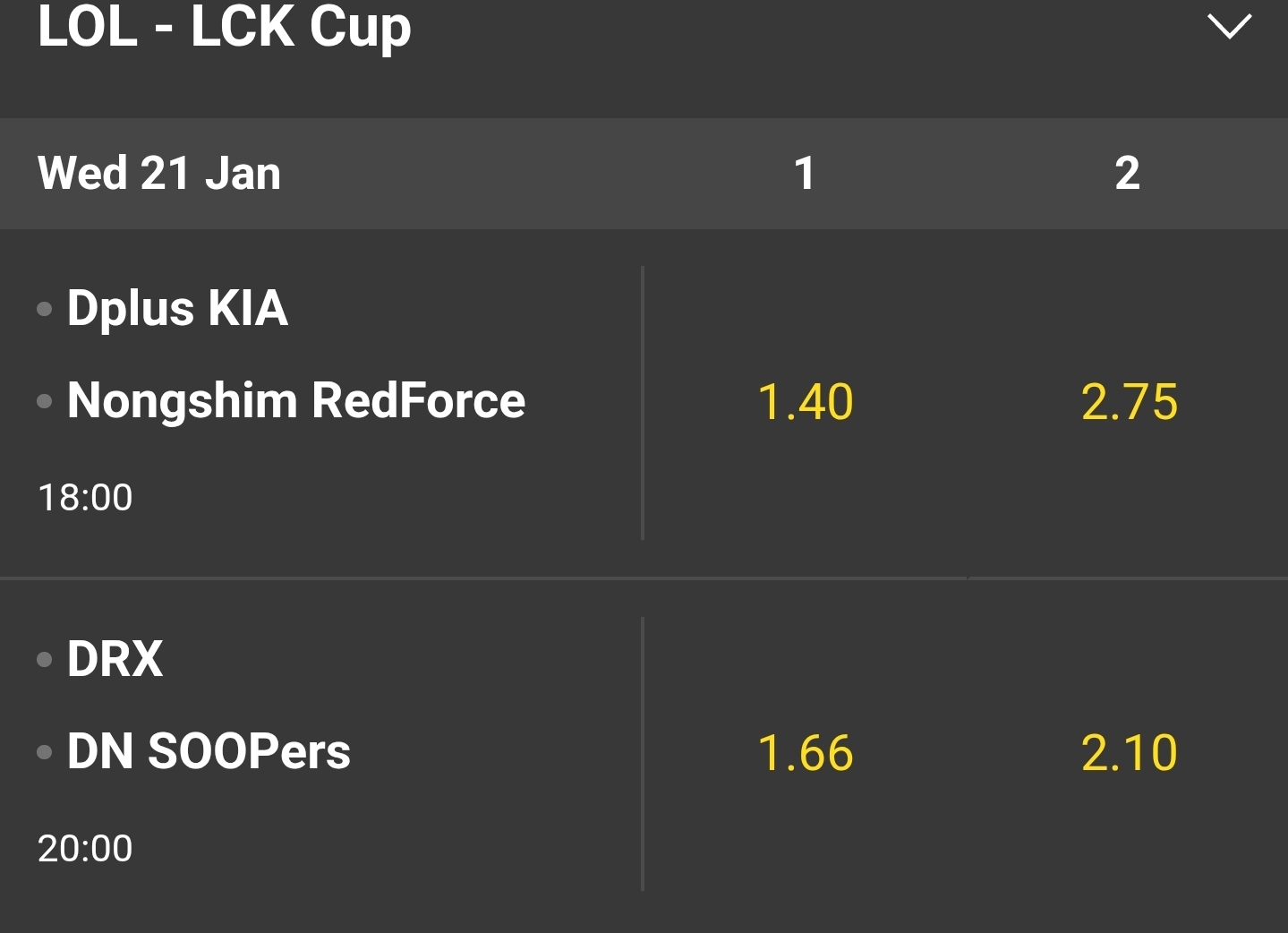The height and width of the screenshot is (933, 1288).
Task: Click the 18:00 match start time
Action: [85, 498]
